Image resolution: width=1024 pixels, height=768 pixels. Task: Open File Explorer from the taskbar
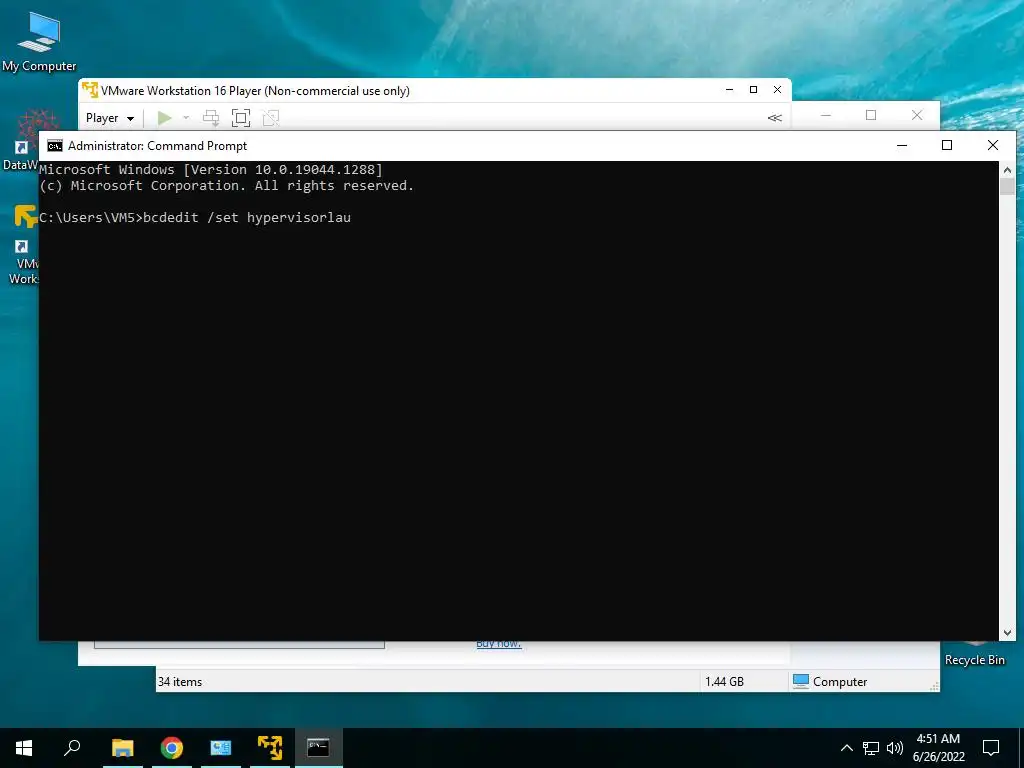pyautogui.click(x=122, y=748)
